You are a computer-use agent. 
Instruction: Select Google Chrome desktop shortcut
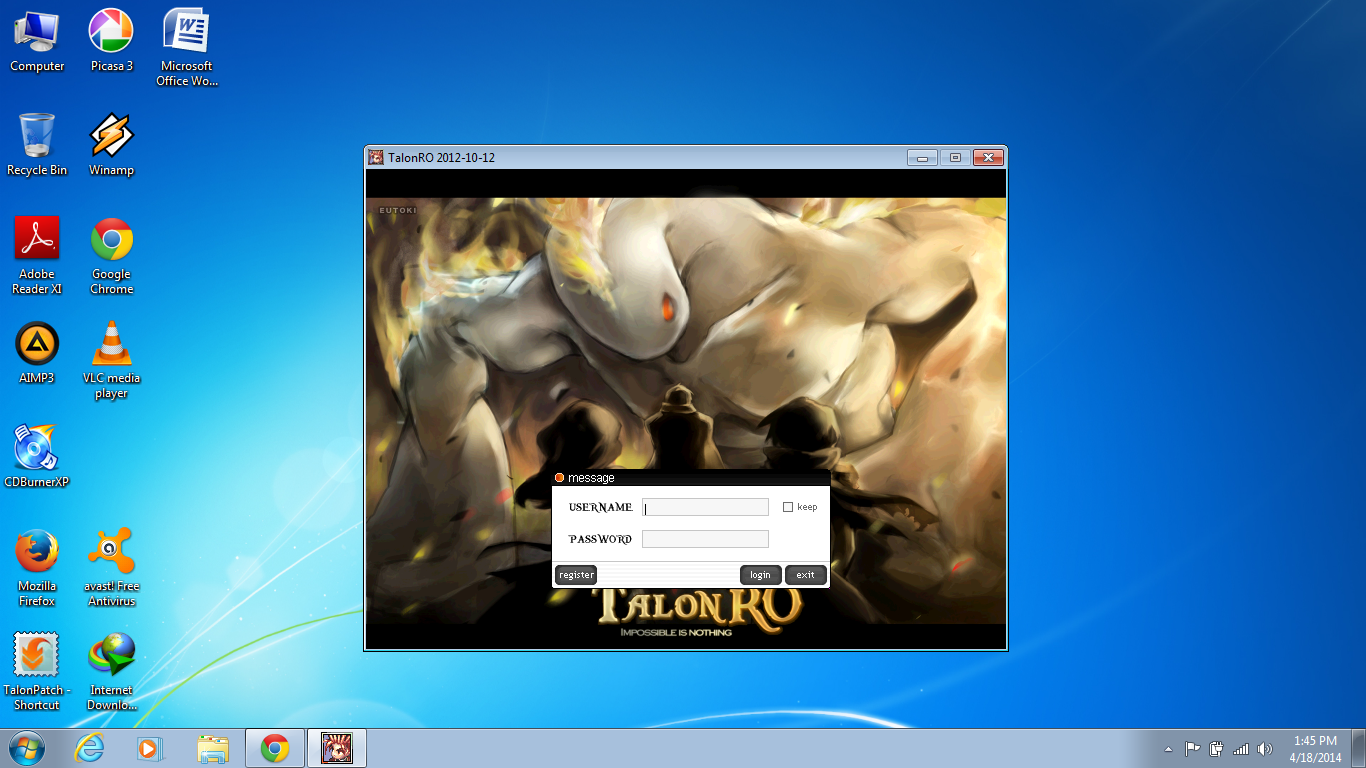tap(111, 256)
